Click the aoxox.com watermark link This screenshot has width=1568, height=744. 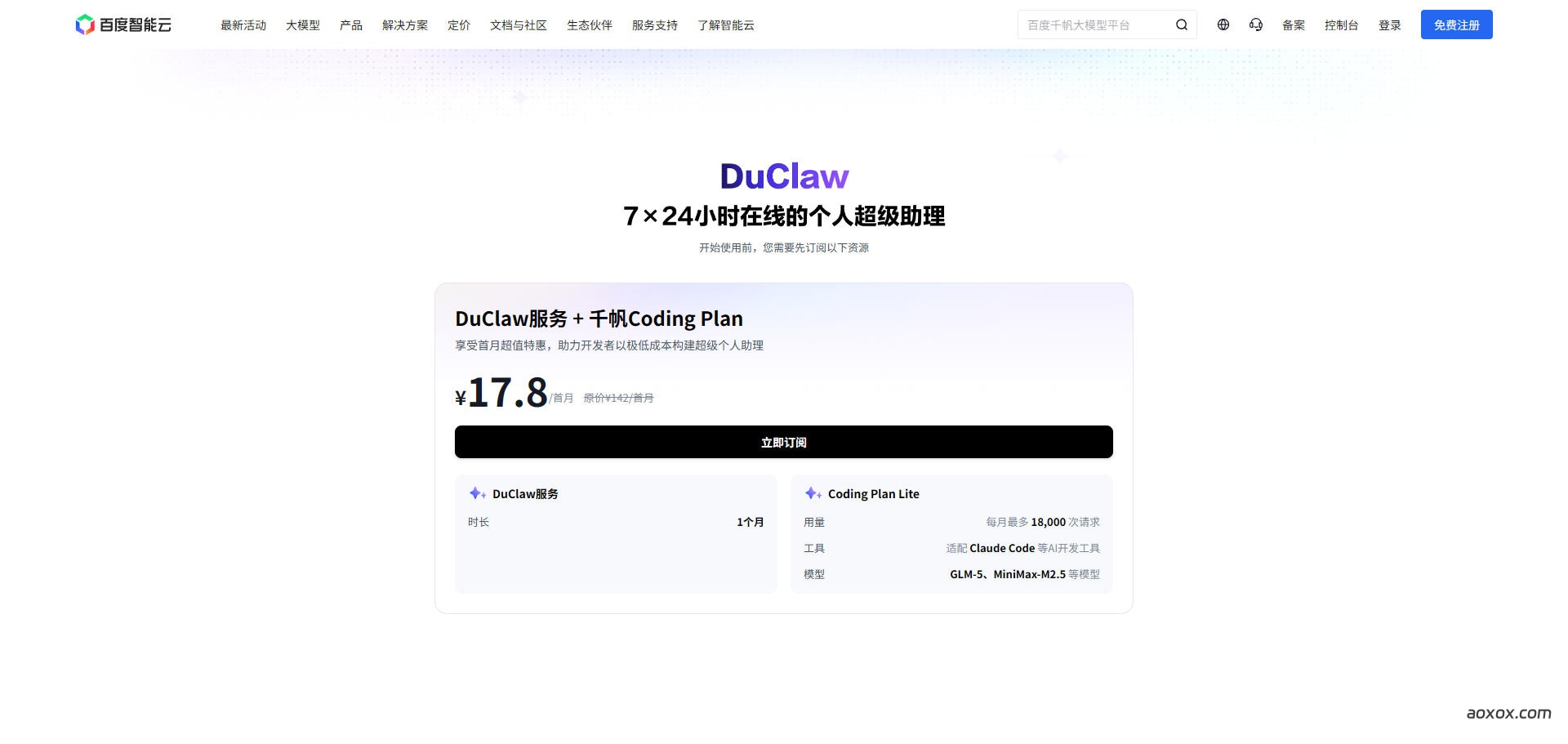coord(1509,712)
